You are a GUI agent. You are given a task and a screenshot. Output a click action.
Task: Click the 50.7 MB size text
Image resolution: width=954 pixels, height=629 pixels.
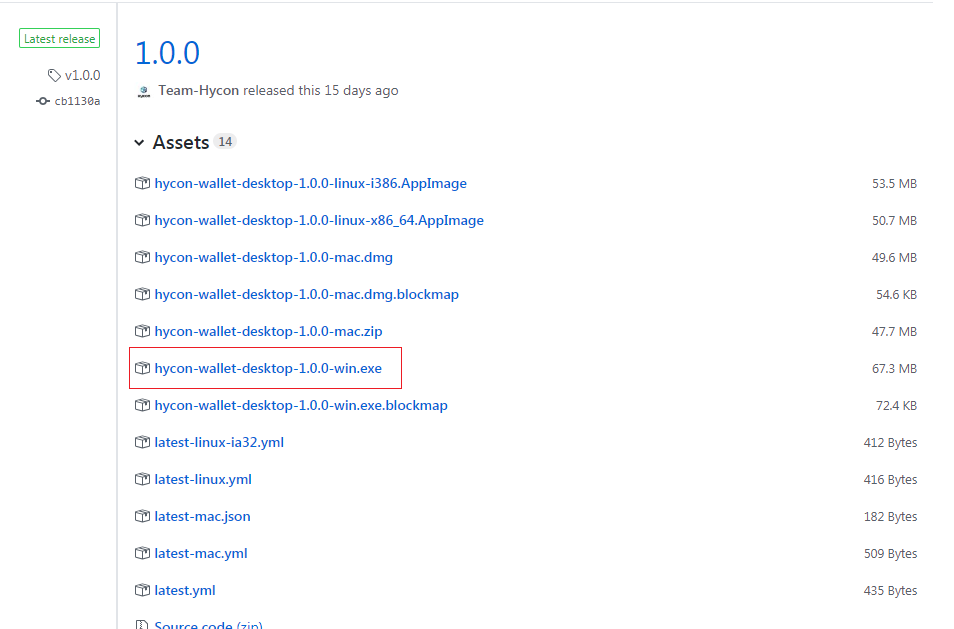point(894,221)
